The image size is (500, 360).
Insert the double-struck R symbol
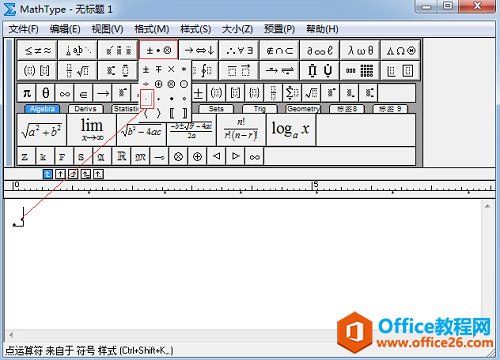coord(122,156)
